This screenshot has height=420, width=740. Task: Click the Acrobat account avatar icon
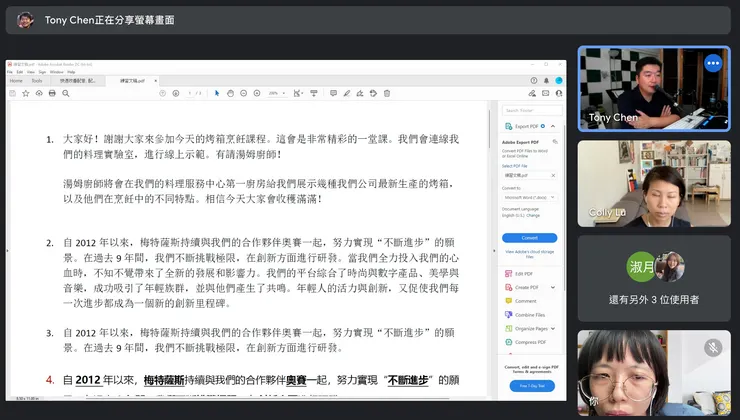point(559,81)
